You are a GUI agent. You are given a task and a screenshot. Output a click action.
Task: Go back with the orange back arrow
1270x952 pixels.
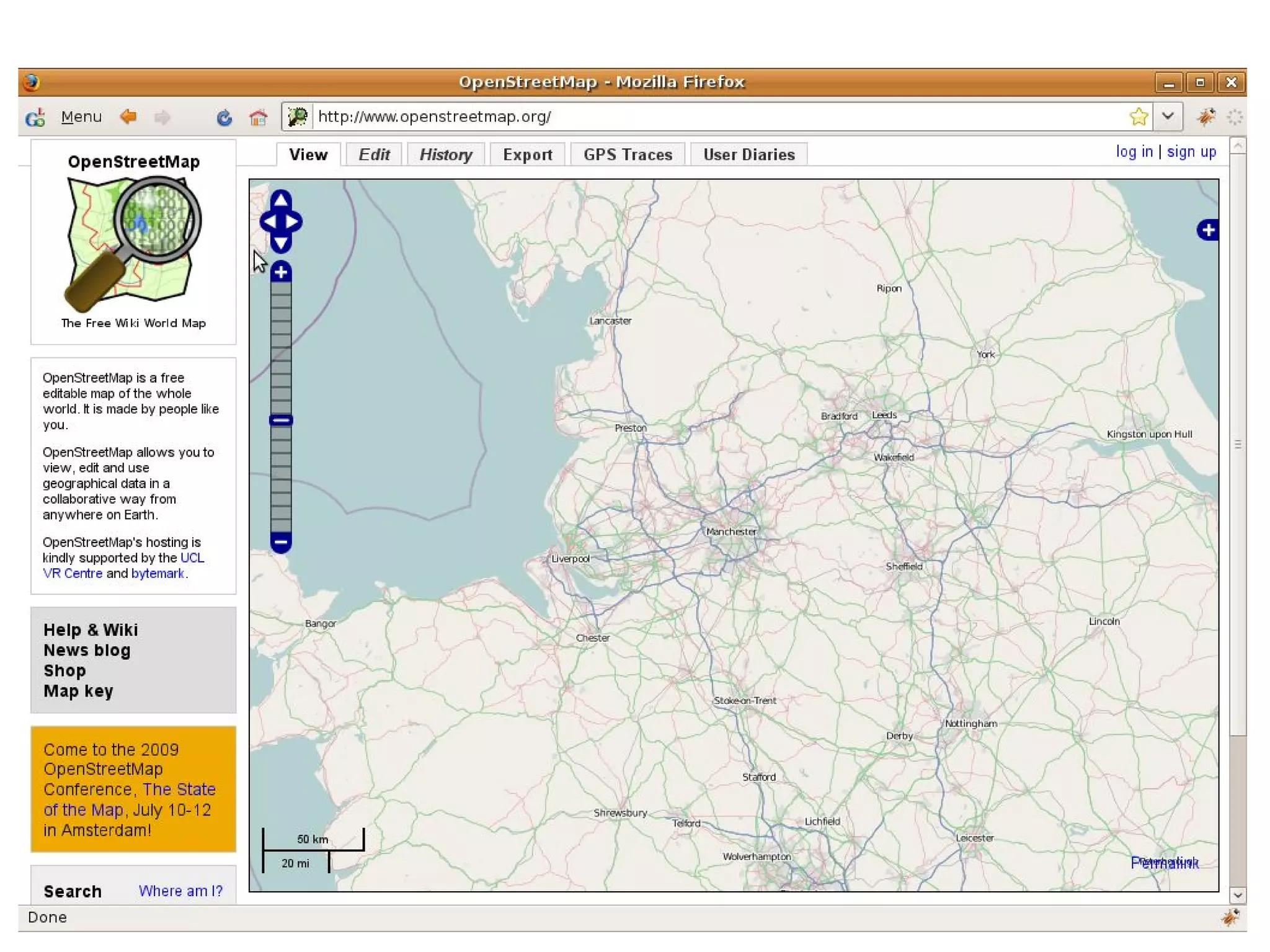128,117
